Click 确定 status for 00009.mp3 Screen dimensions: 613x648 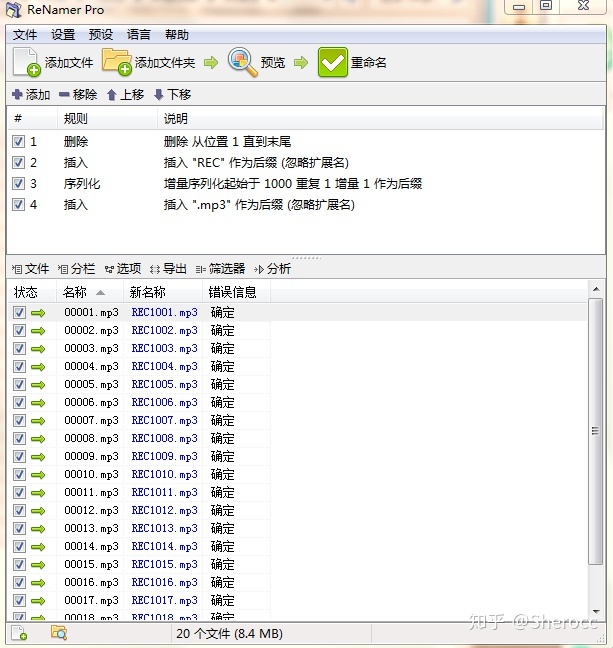pyautogui.click(x=222, y=457)
